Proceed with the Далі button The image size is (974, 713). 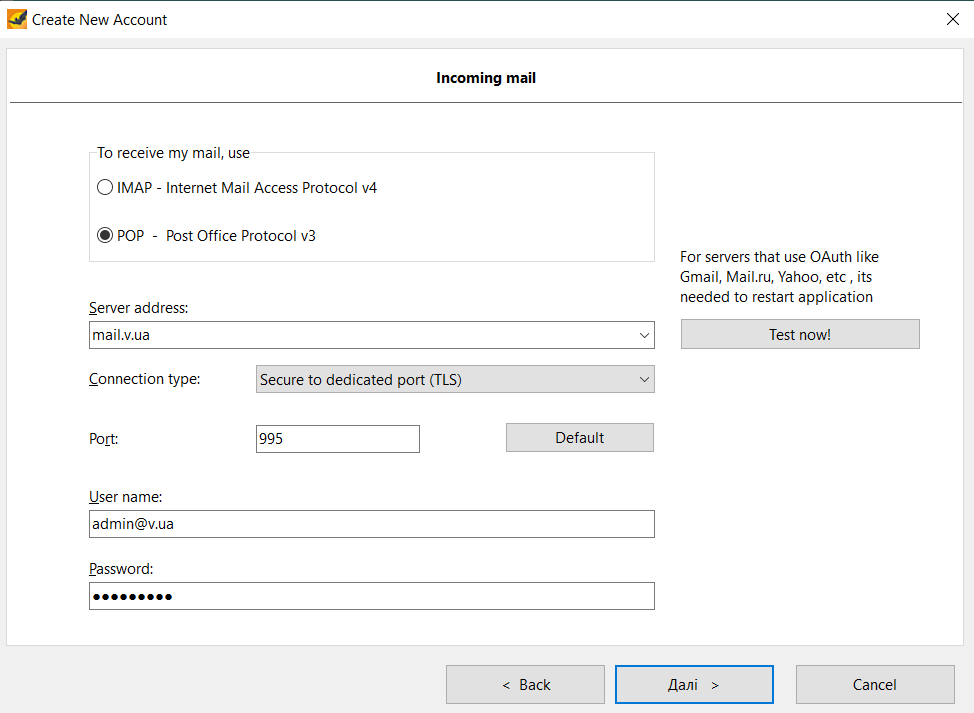pos(694,684)
